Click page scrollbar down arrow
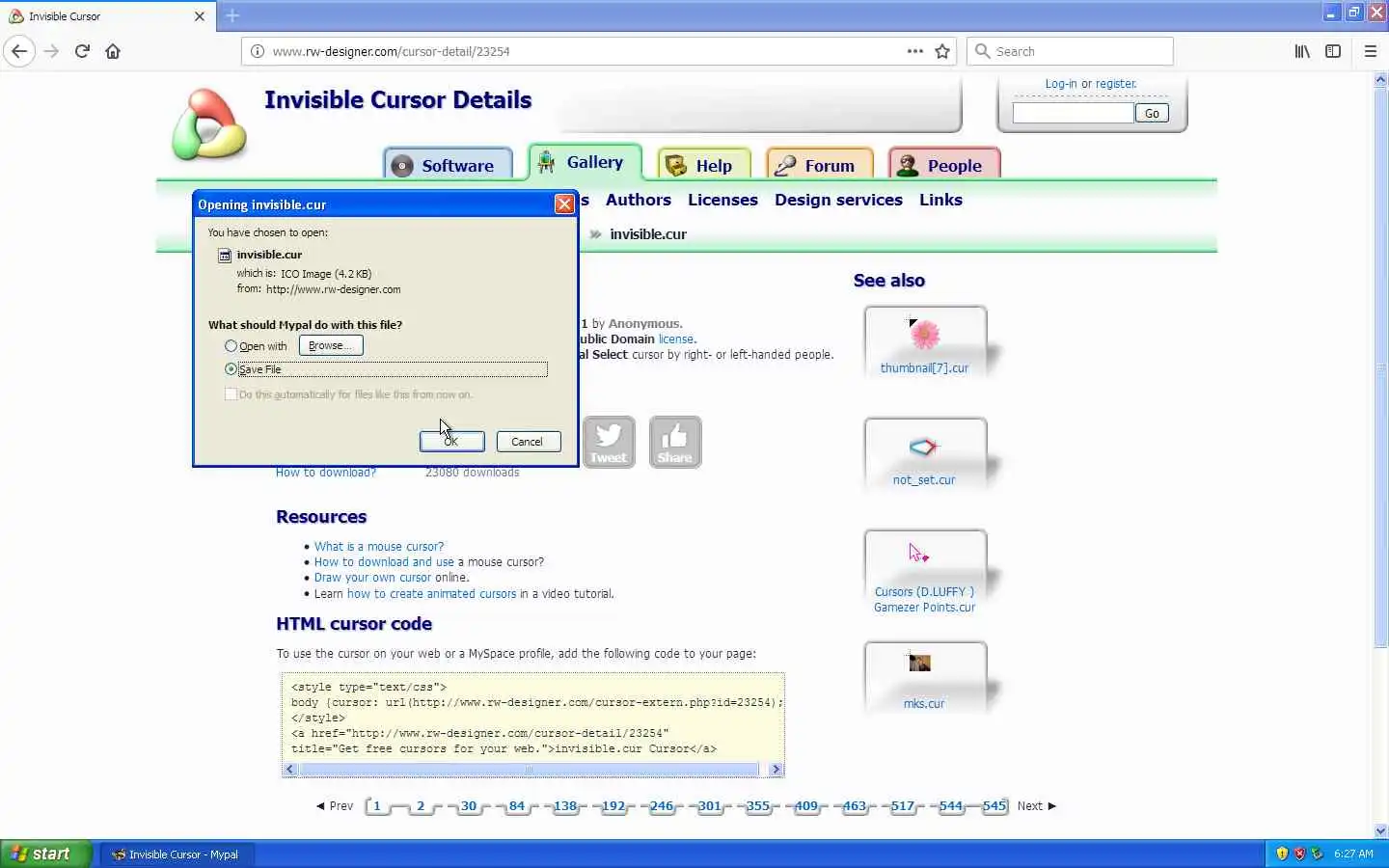Image resolution: width=1389 pixels, height=868 pixels. [x=1380, y=830]
